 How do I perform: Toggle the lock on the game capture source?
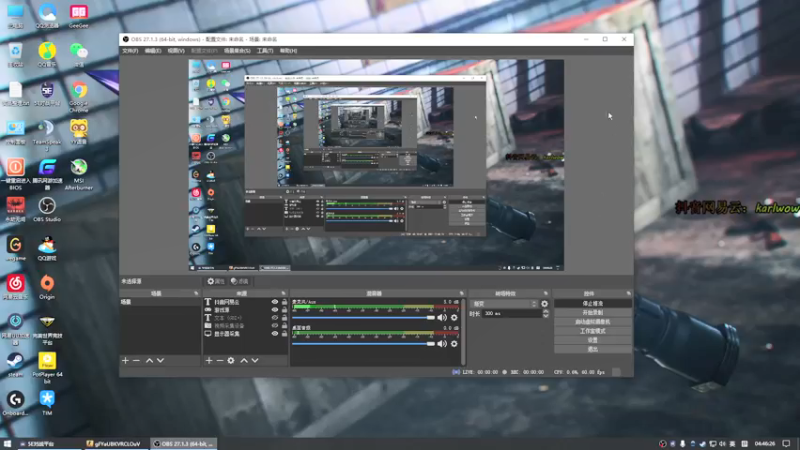[284, 310]
